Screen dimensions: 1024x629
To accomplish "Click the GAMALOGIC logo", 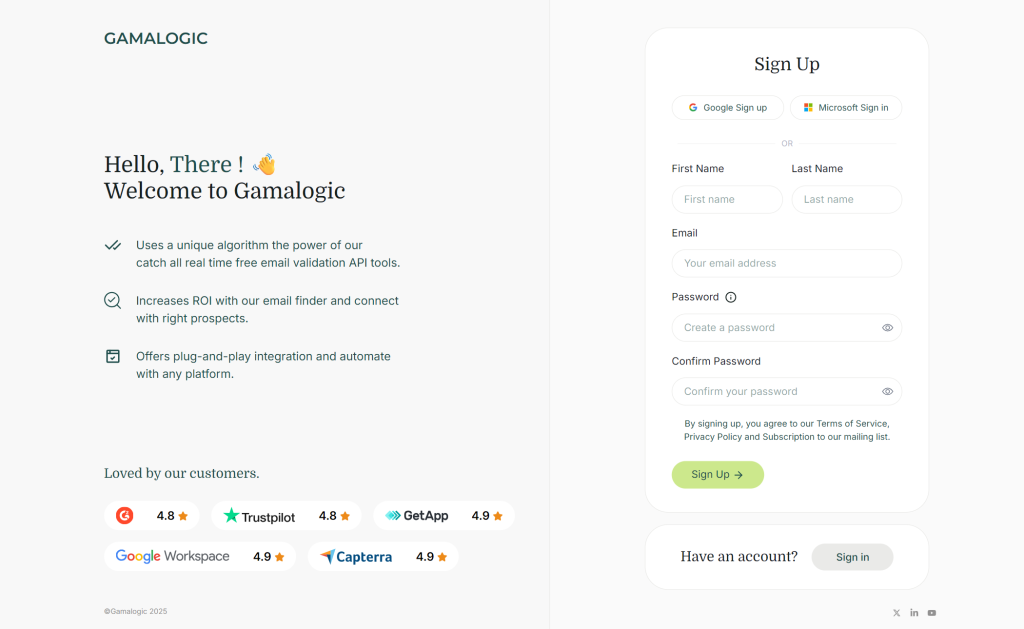I will pos(156,39).
